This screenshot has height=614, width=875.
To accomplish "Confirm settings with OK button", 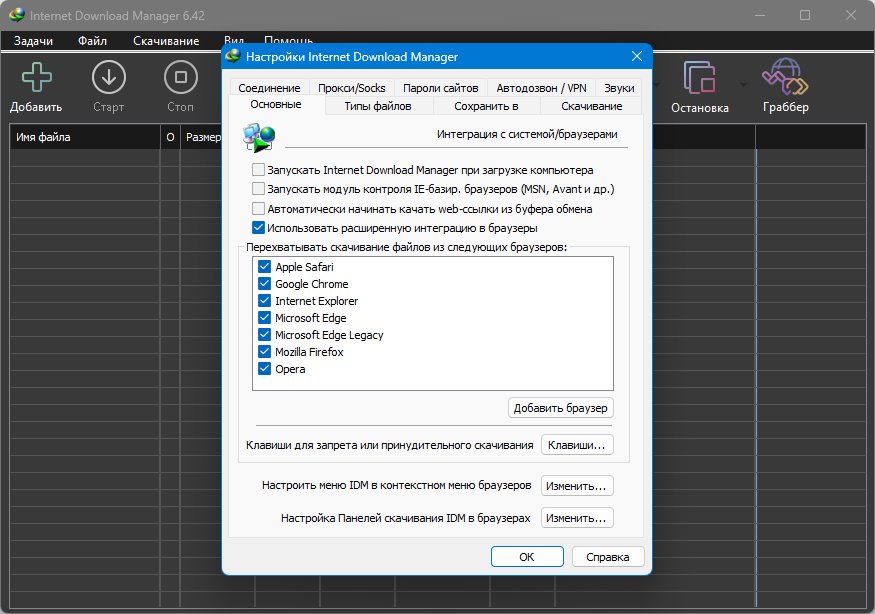I will pyautogui.click(x=527, y=557).
